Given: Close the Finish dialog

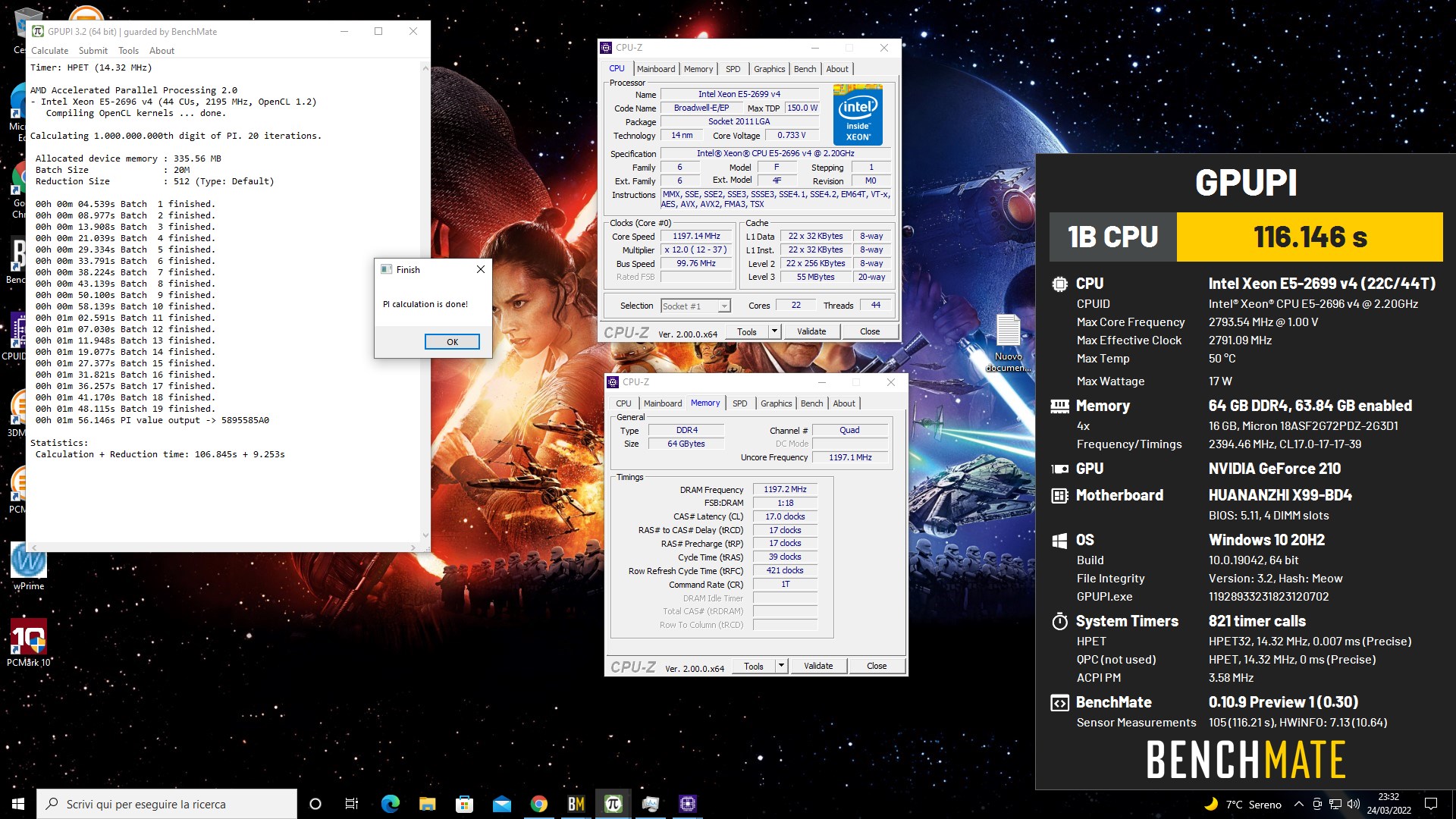Looking at the screenshot, I should click(x=480, y=269).
